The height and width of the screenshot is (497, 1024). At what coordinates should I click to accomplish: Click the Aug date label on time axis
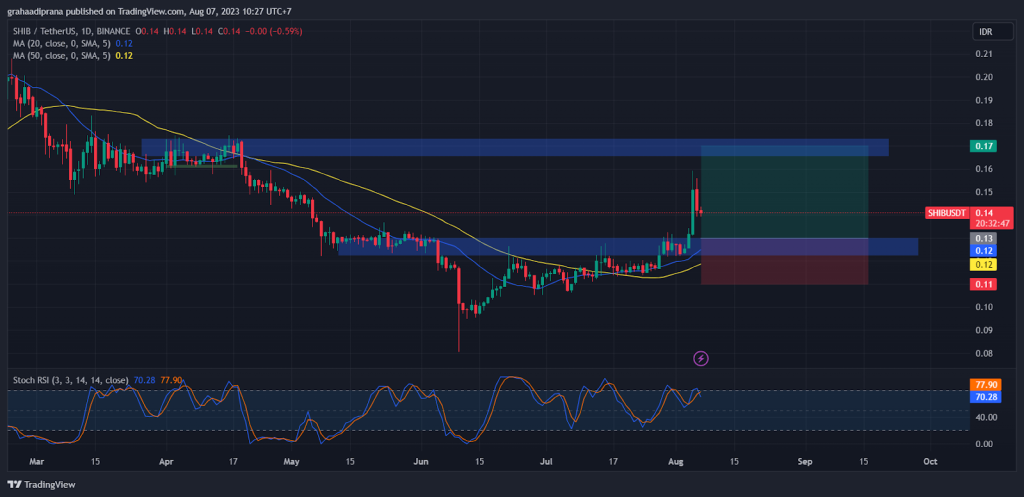pos(677,461)
